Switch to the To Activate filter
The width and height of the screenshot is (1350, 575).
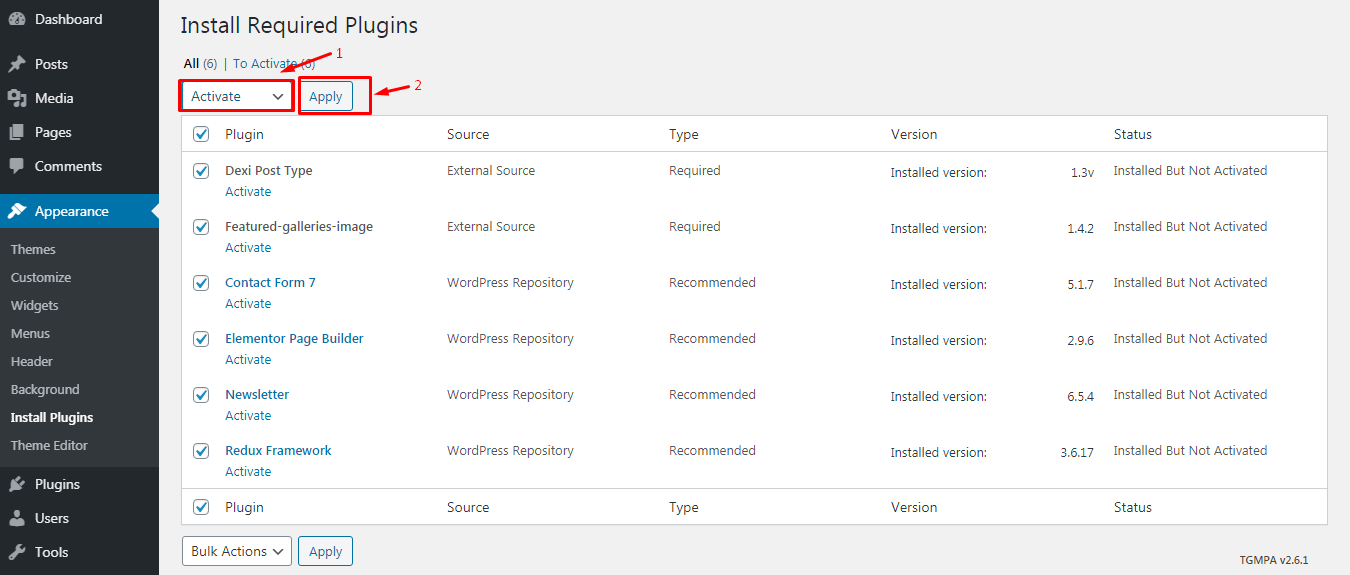(273, 63)
